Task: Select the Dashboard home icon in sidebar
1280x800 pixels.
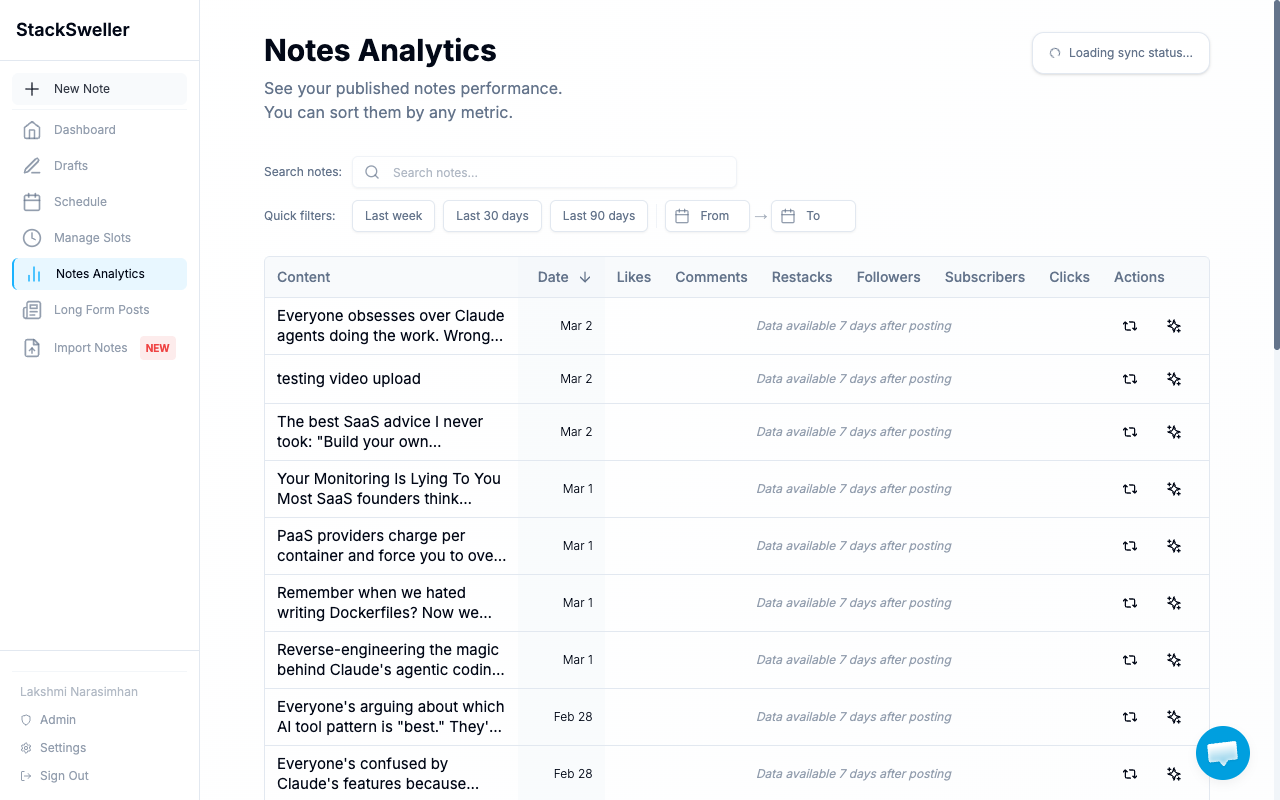Action: [x=32, y=130]
